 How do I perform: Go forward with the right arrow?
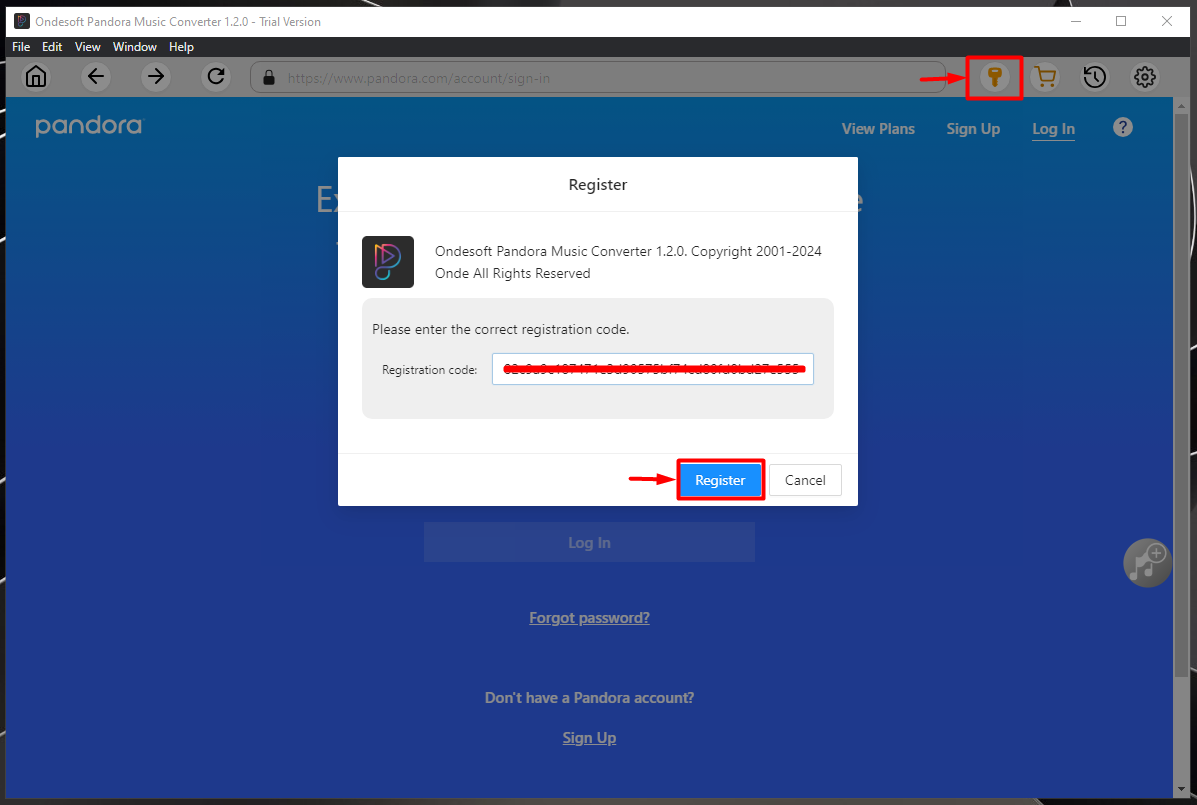click(156, 77)
